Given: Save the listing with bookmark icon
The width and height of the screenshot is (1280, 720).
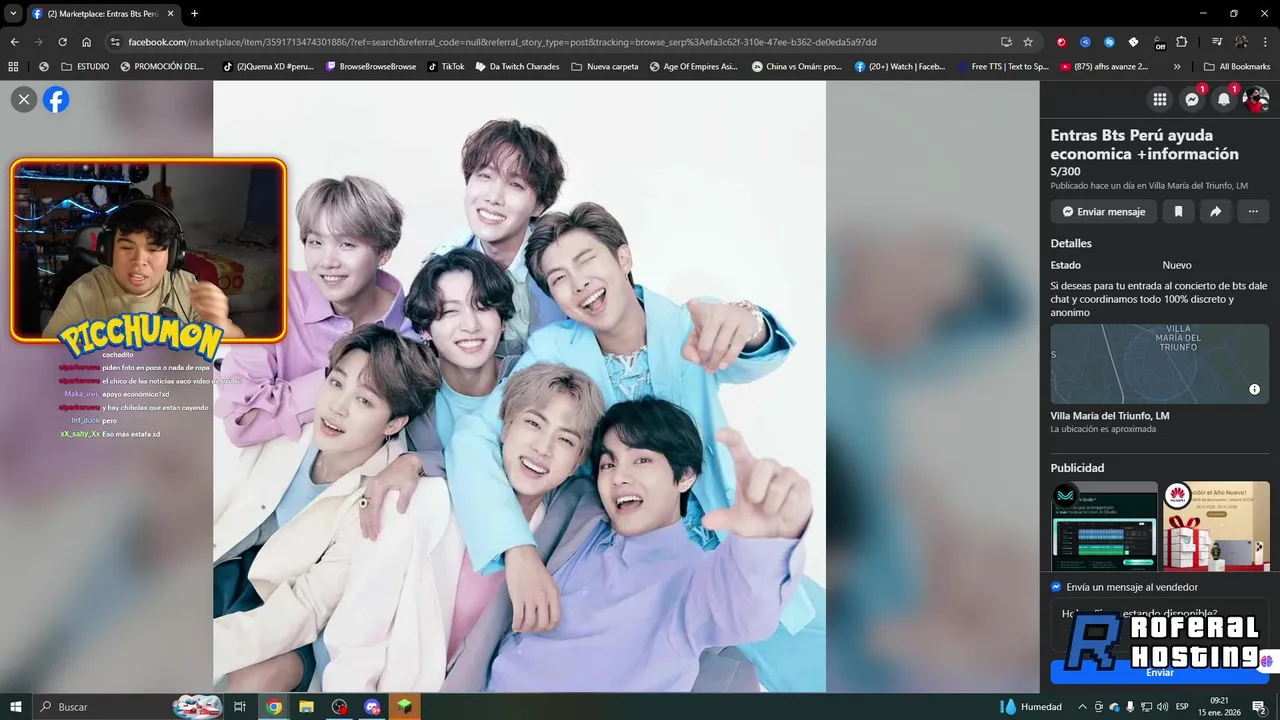Looking at the screenshot, I should point(1178,212).
